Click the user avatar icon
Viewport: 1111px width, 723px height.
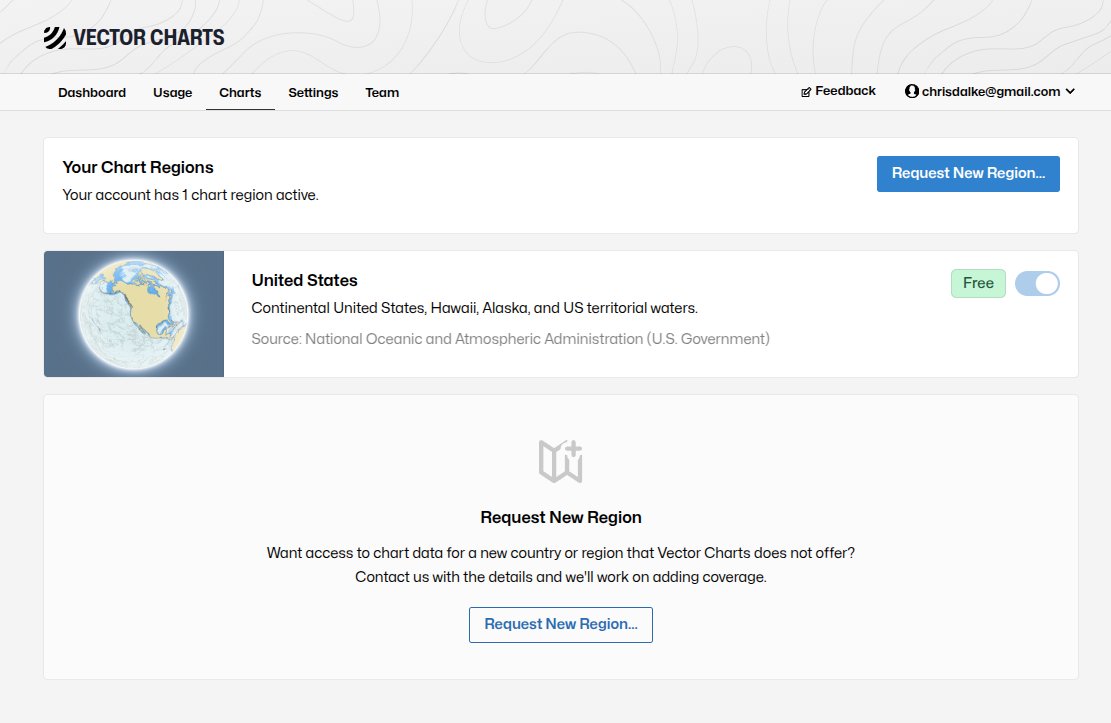pos(912,91)
